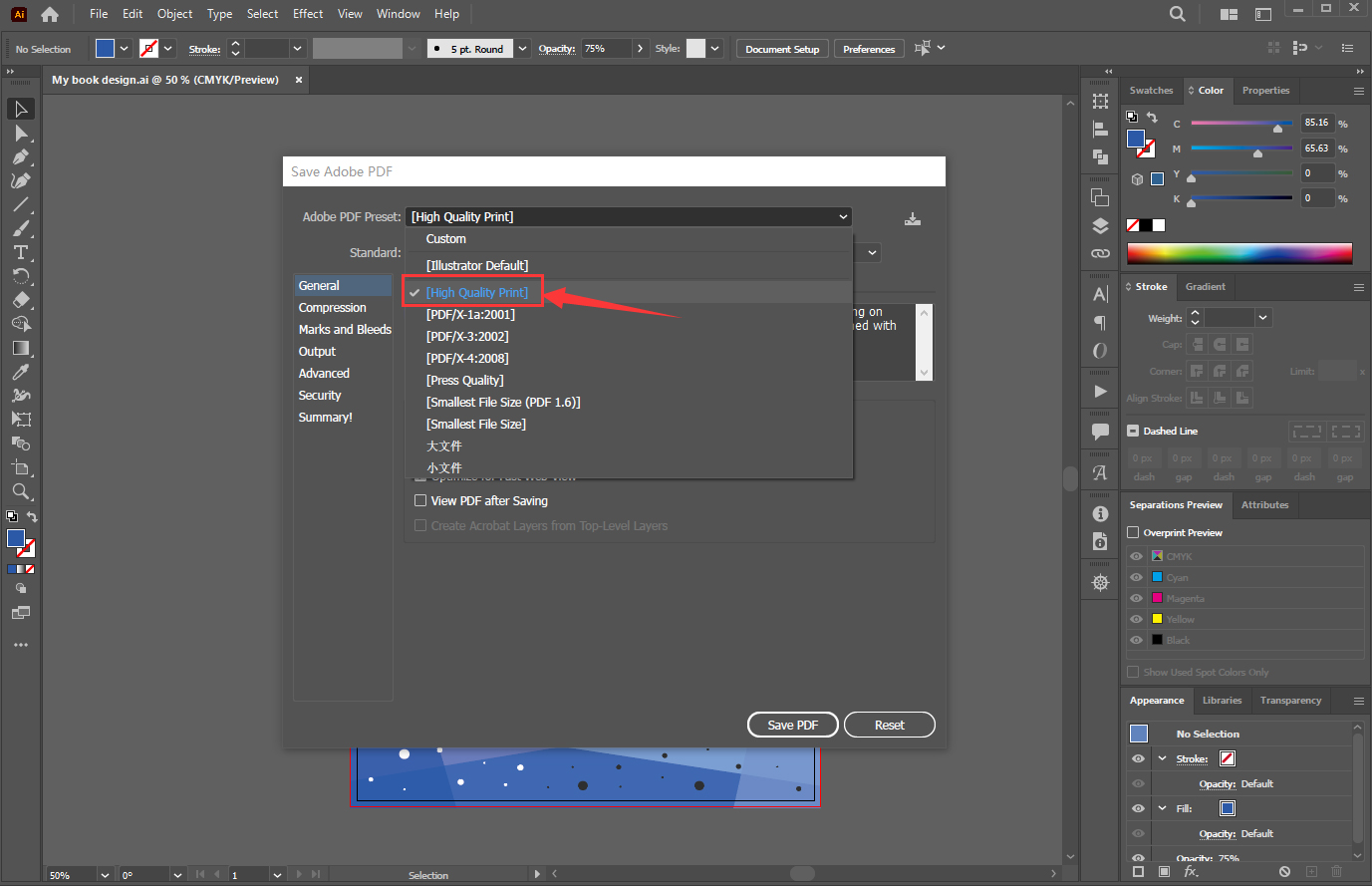Choose the Eyedropper tool
The height and width of the screenshot is (887, 1372).
21,372
